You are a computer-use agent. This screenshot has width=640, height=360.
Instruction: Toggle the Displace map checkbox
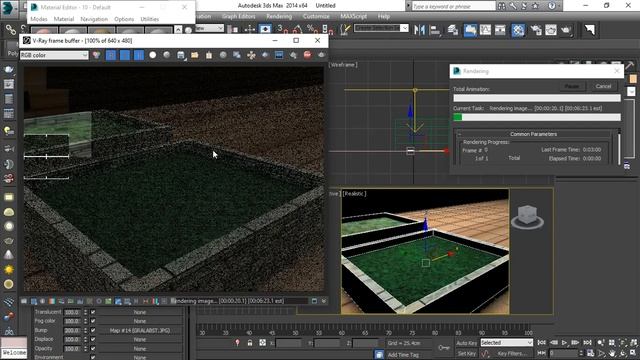point(93,339)
